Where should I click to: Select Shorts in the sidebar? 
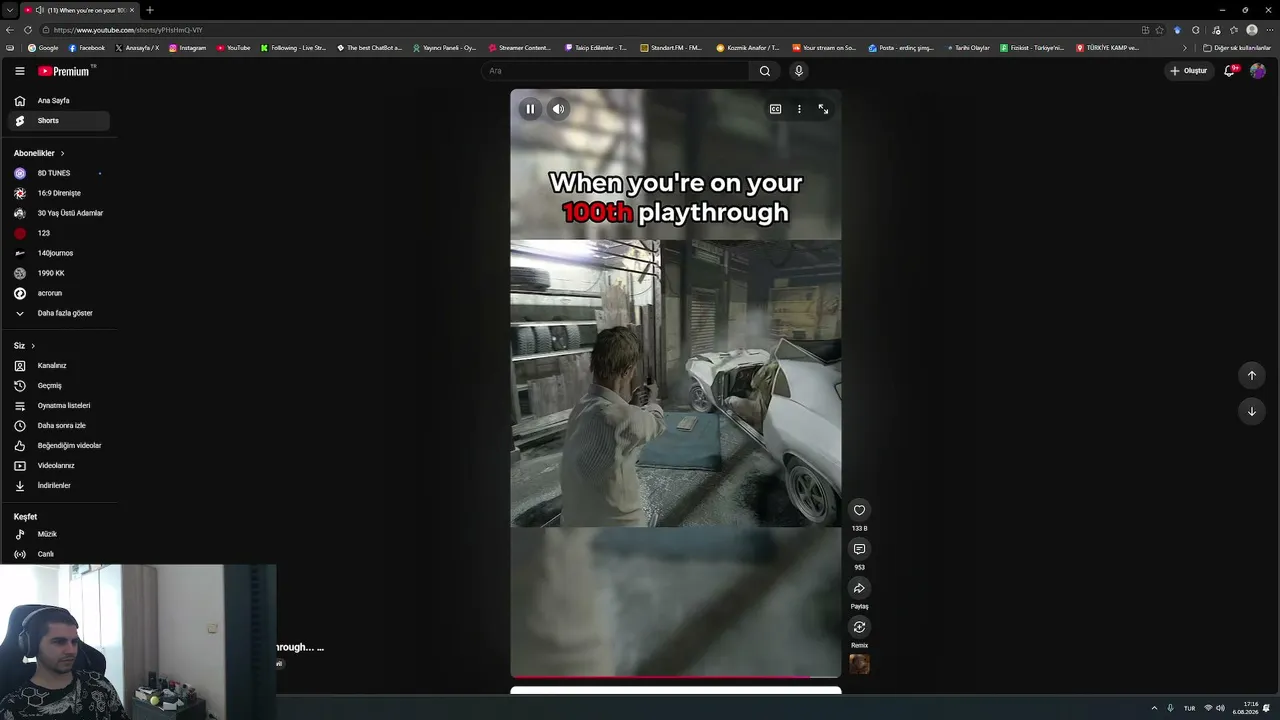pos(59,121)
